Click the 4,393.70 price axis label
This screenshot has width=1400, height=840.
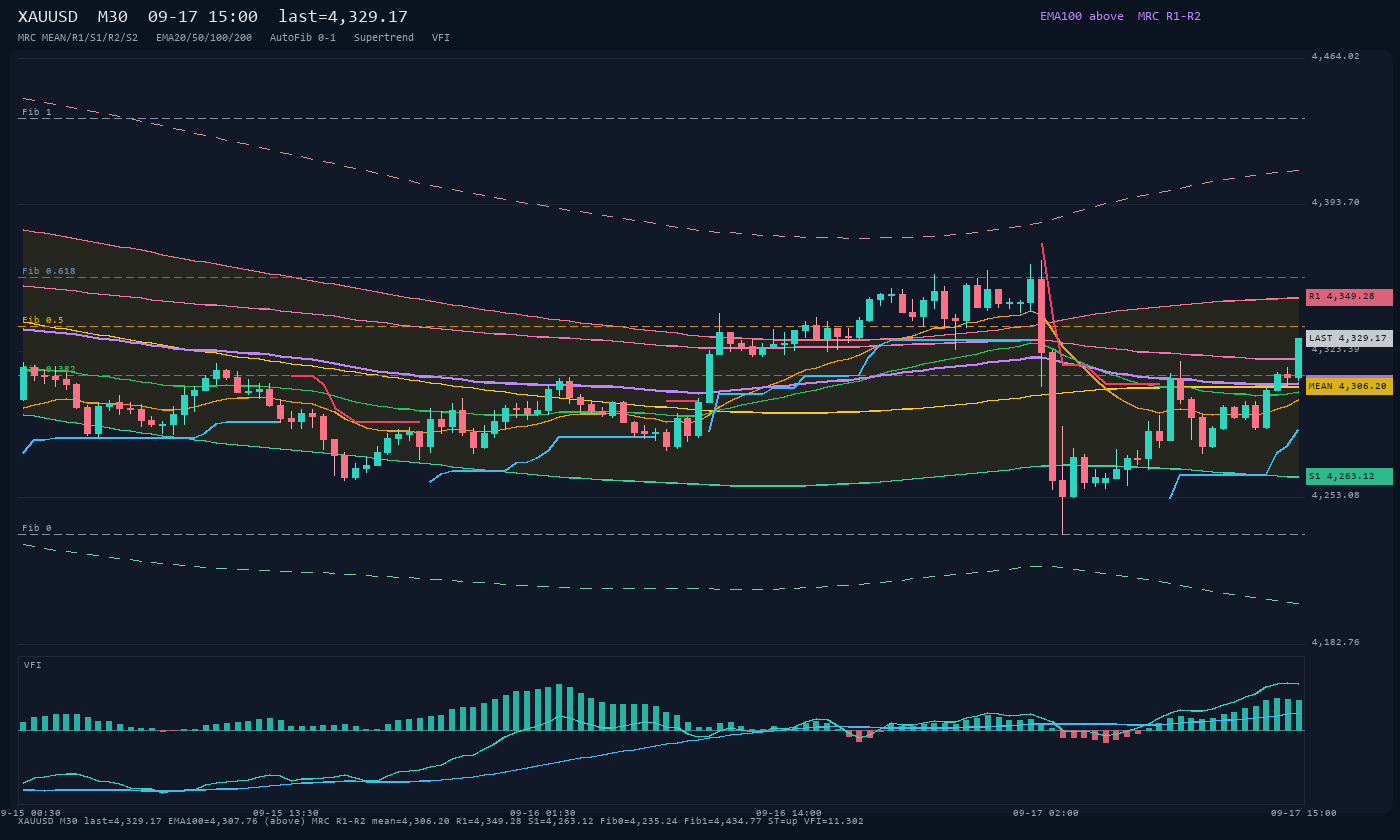pyautogui.click(x=1335, y=202)
